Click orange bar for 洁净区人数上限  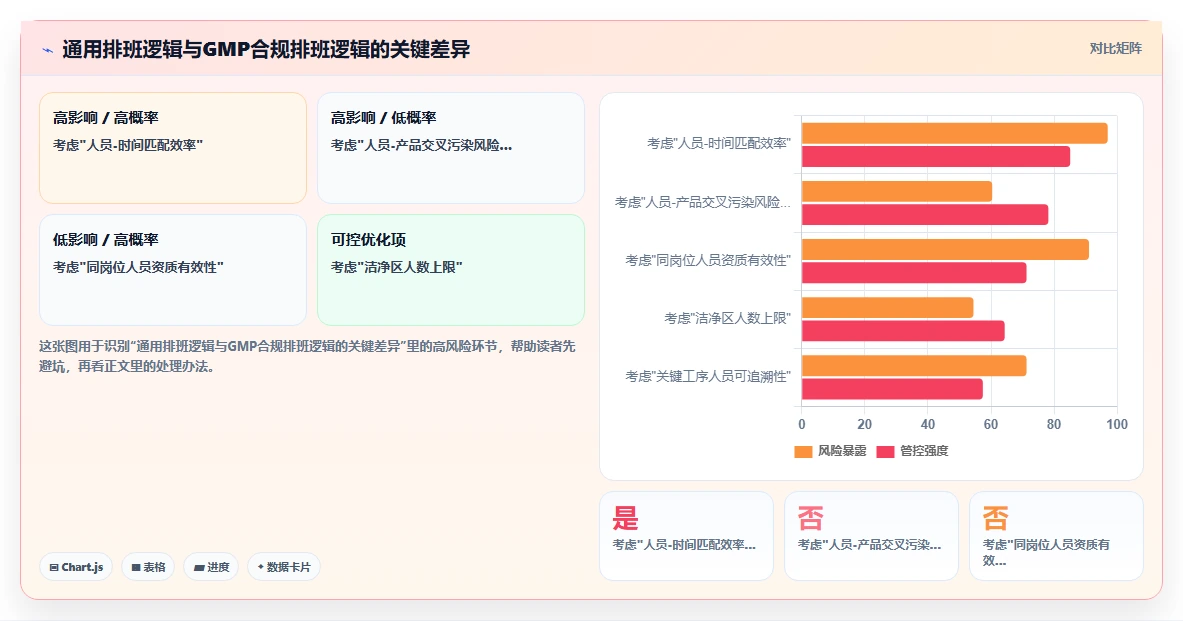(887, 308)
